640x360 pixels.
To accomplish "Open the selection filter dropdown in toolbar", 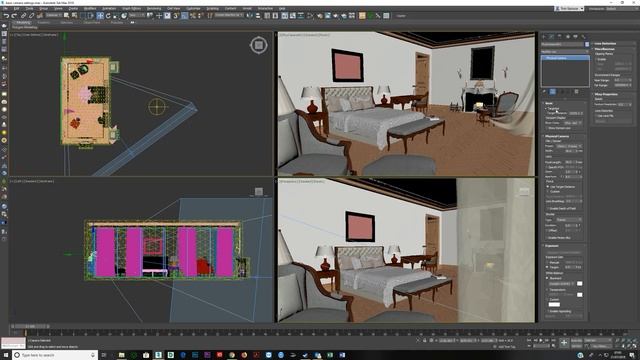I will pos(53,16).
